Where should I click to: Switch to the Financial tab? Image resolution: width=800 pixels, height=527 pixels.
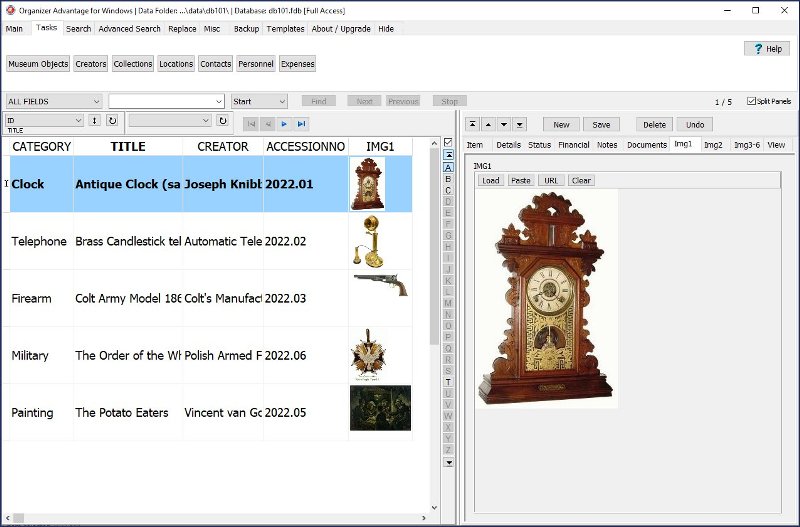point(574,145)
